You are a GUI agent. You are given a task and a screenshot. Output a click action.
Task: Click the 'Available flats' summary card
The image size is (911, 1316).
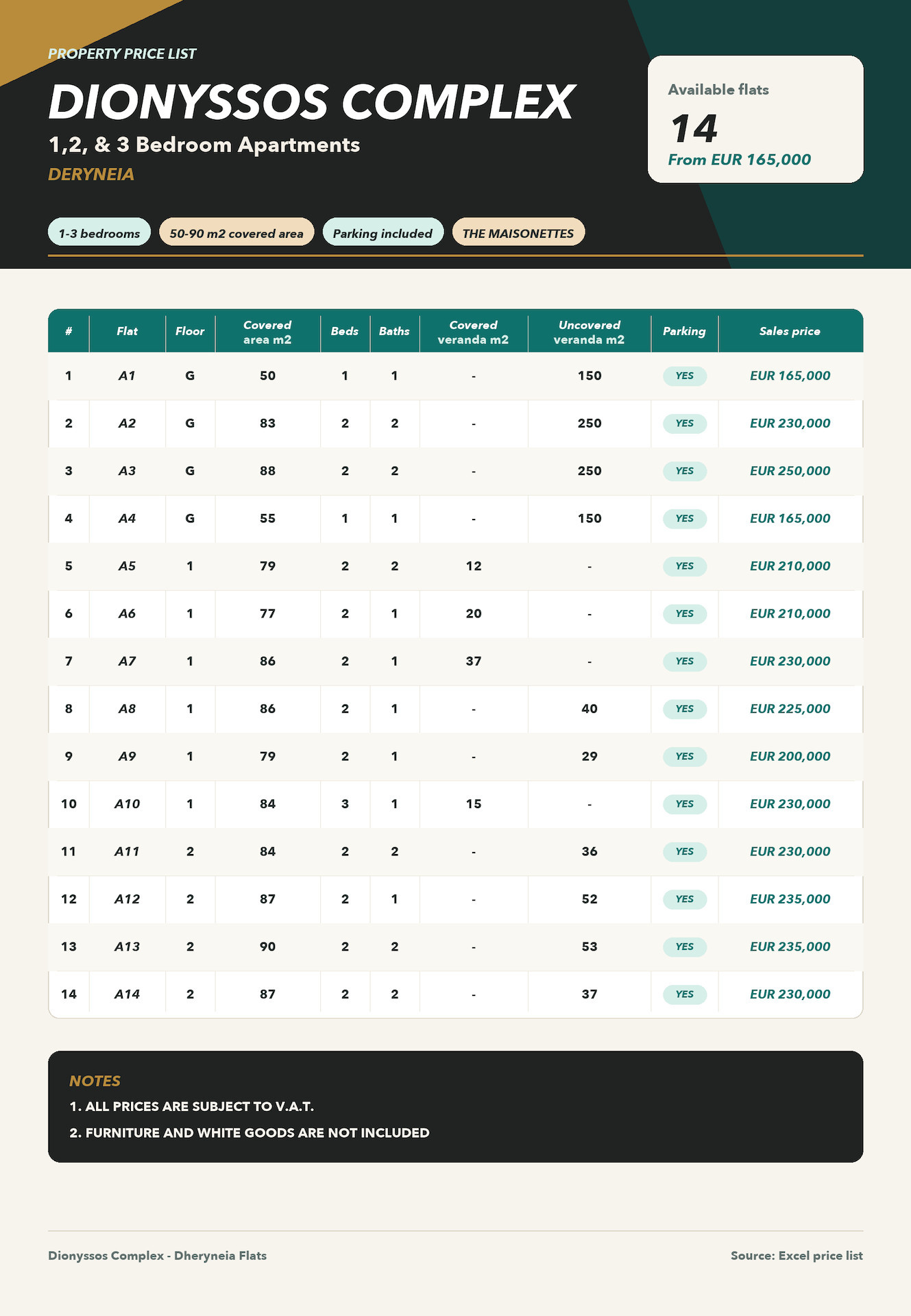tap(755, 119)
